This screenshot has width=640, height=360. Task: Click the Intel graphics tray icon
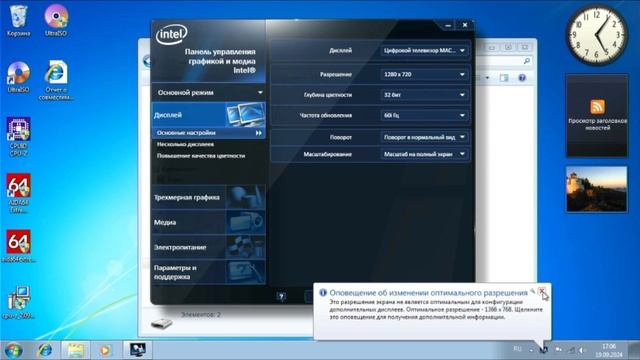(x=543, y=350)
